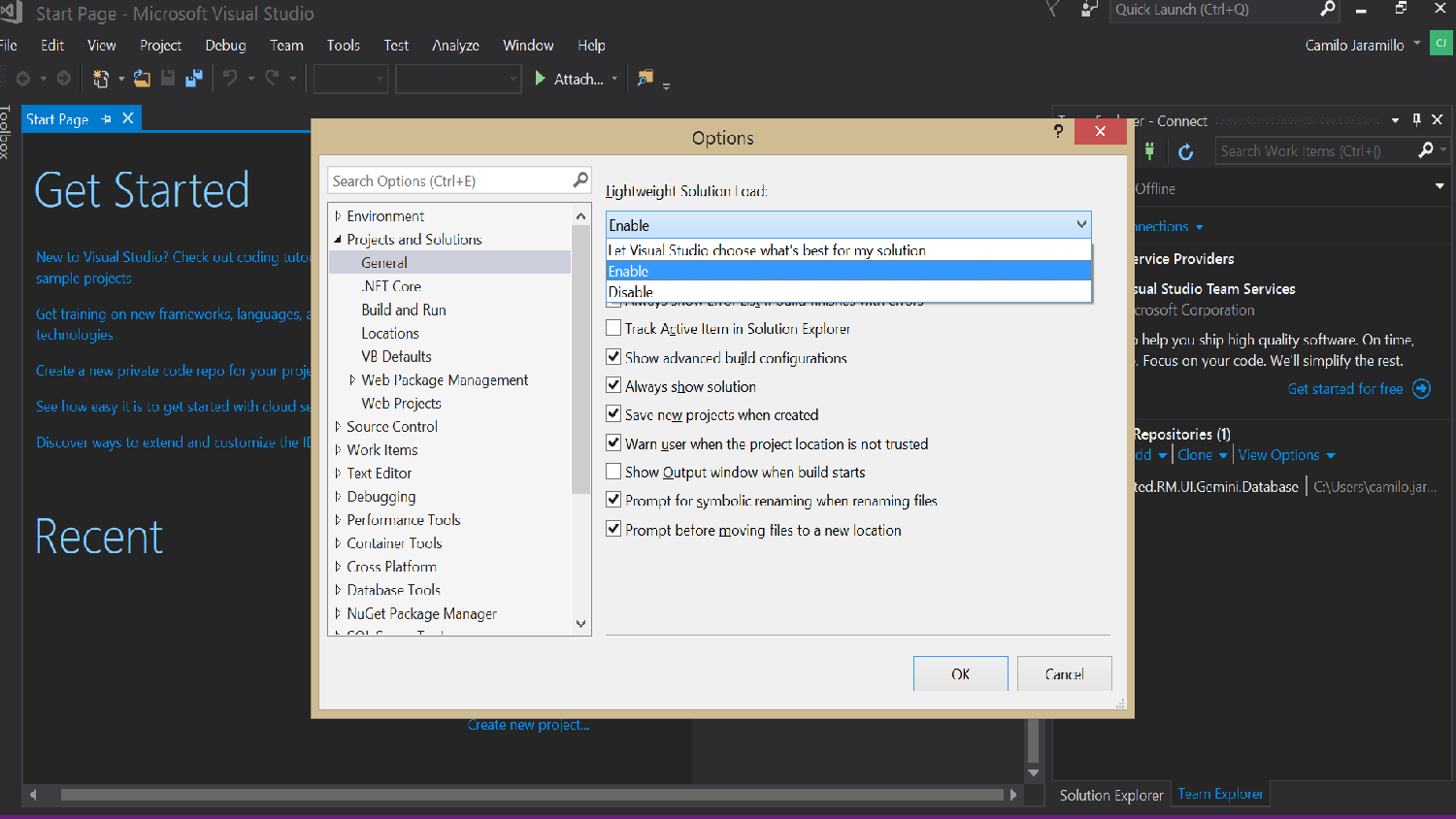Viewport: 1456px width, 819px height.
Task: Expand the Environment node
Action: 338,215
